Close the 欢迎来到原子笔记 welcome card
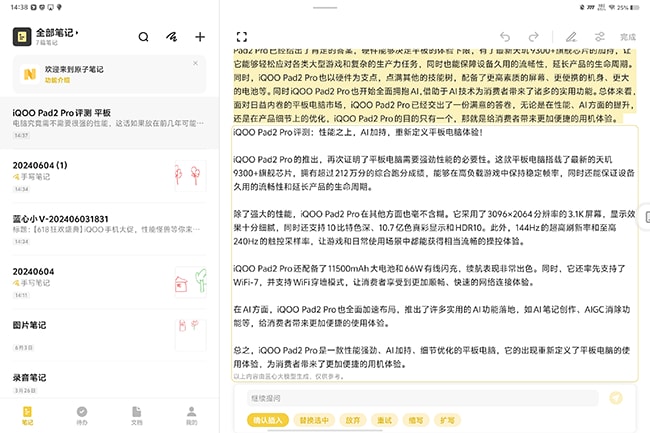This screenshot has width=650, height=433. tap(195, 63)
